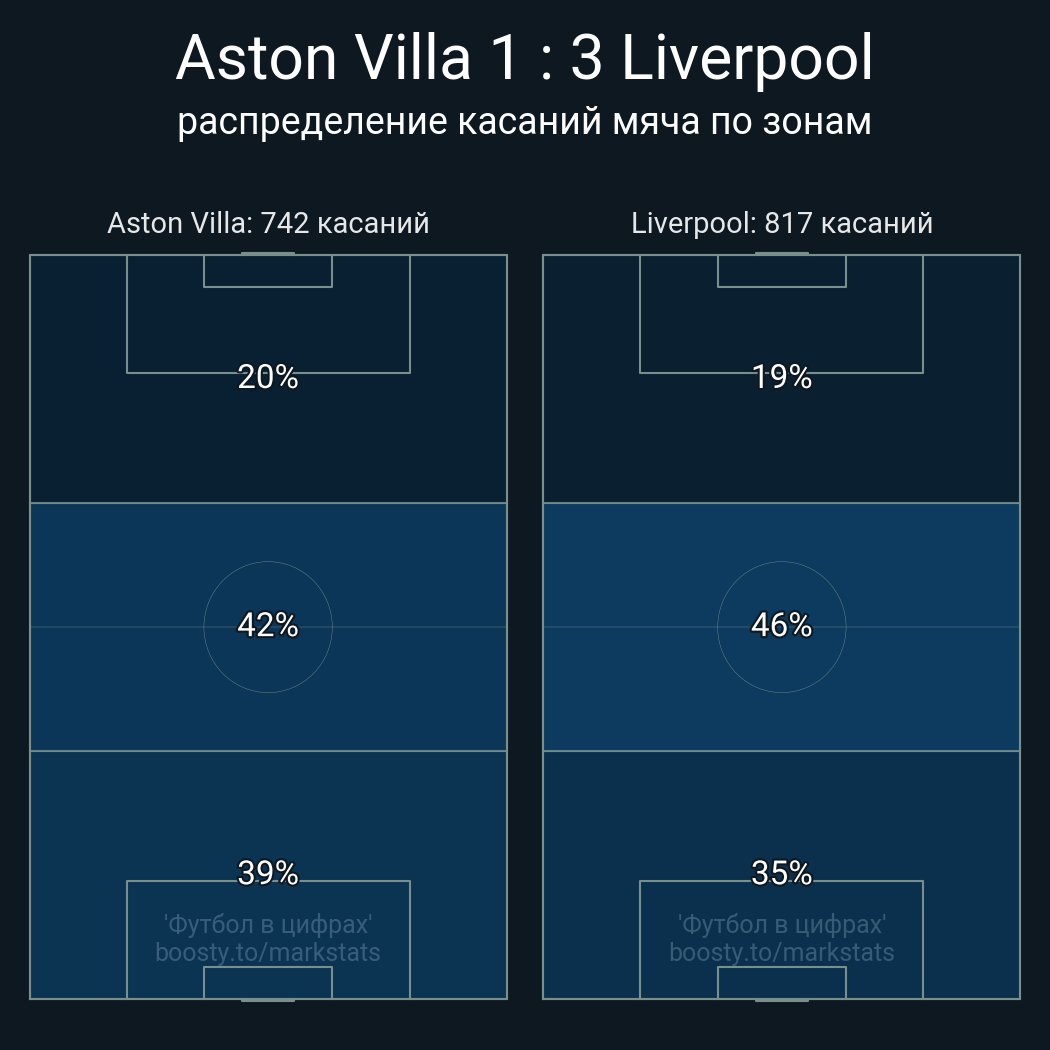Click the center circle of Aston Villa pitch
This screenshot has height=1050, width=1050.
point(268,660)
